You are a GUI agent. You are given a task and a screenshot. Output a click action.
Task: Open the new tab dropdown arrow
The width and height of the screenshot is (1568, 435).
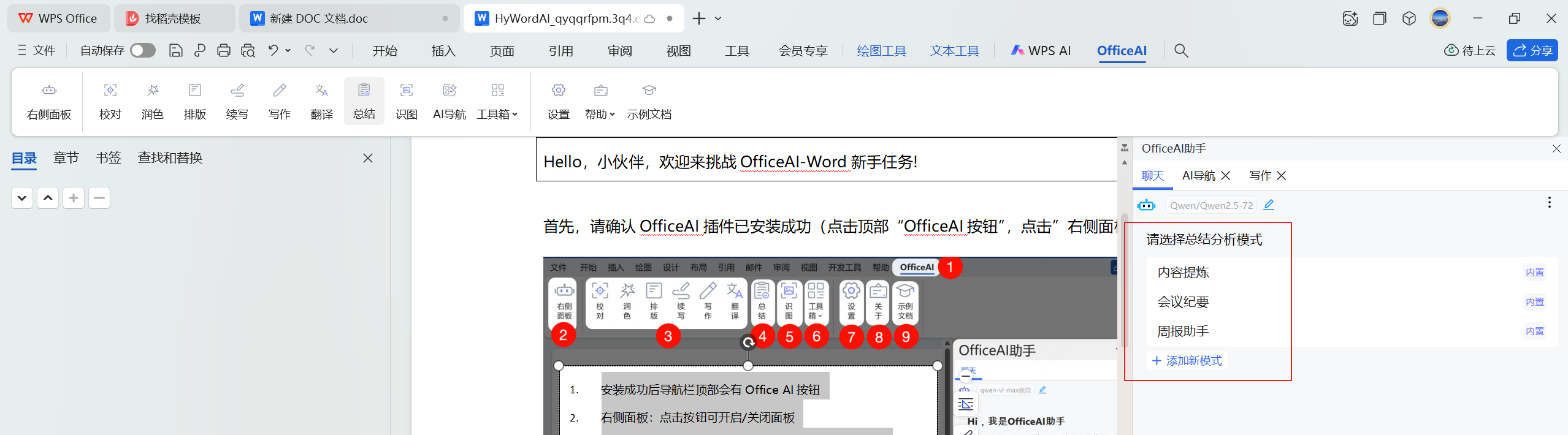718,19
